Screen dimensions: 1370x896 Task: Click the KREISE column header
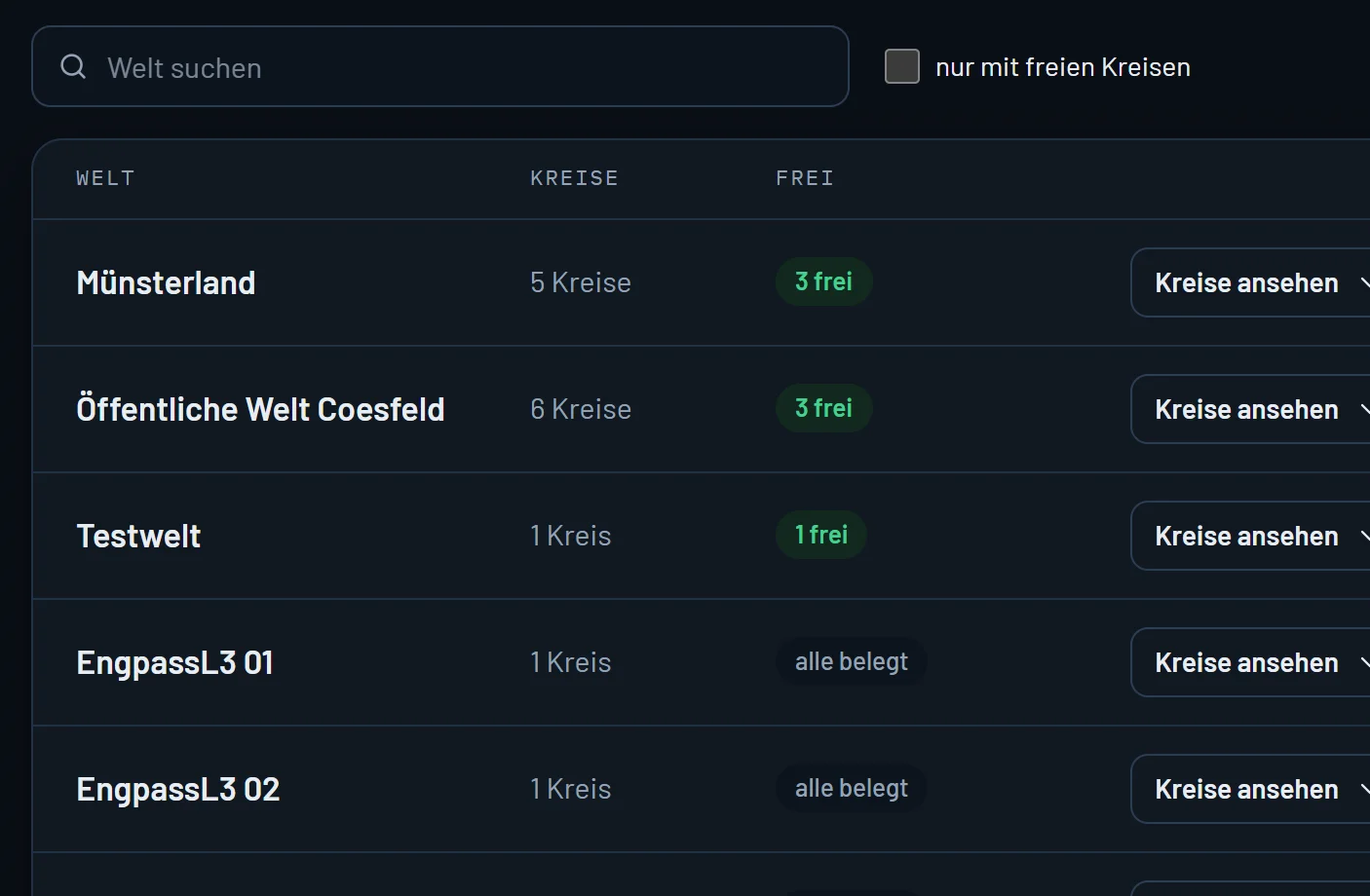click(574, 178)
